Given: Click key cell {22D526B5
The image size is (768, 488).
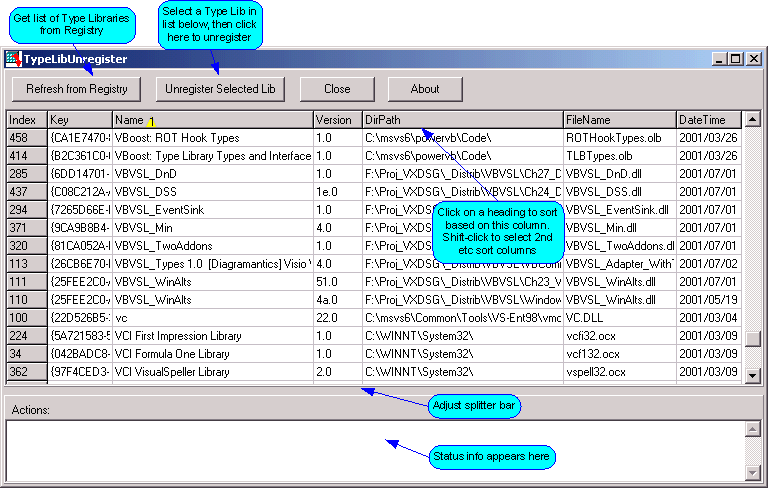Looking at the screenshot, I should coord(80,317).
